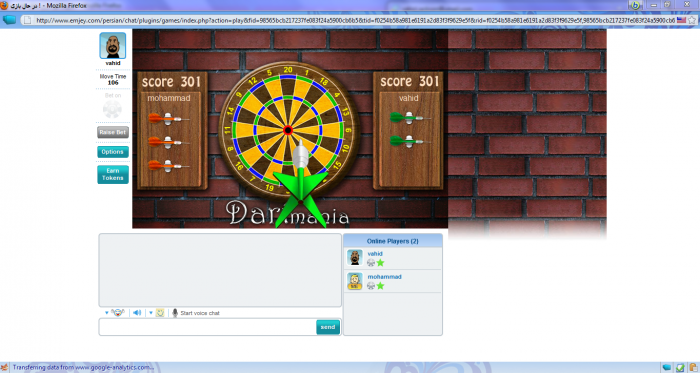Click vahid's avatar in top-left profile
This screenshot has width=700, height=373.
coord(112,46)
